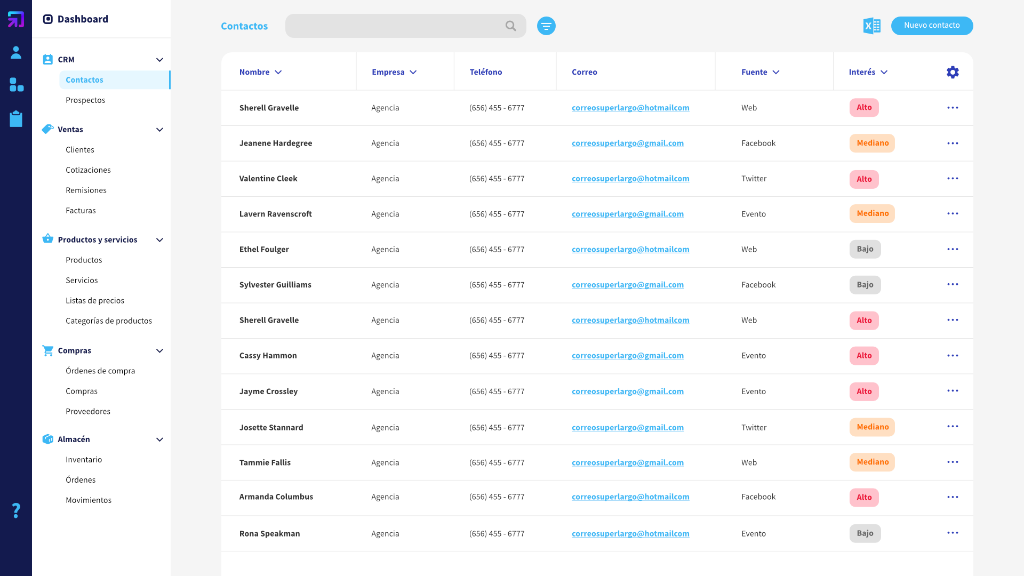Screen dimensions: 1024x576
Task: Click Bajo badge for Ethel Foulger
Action: click(x=865, y=249)
